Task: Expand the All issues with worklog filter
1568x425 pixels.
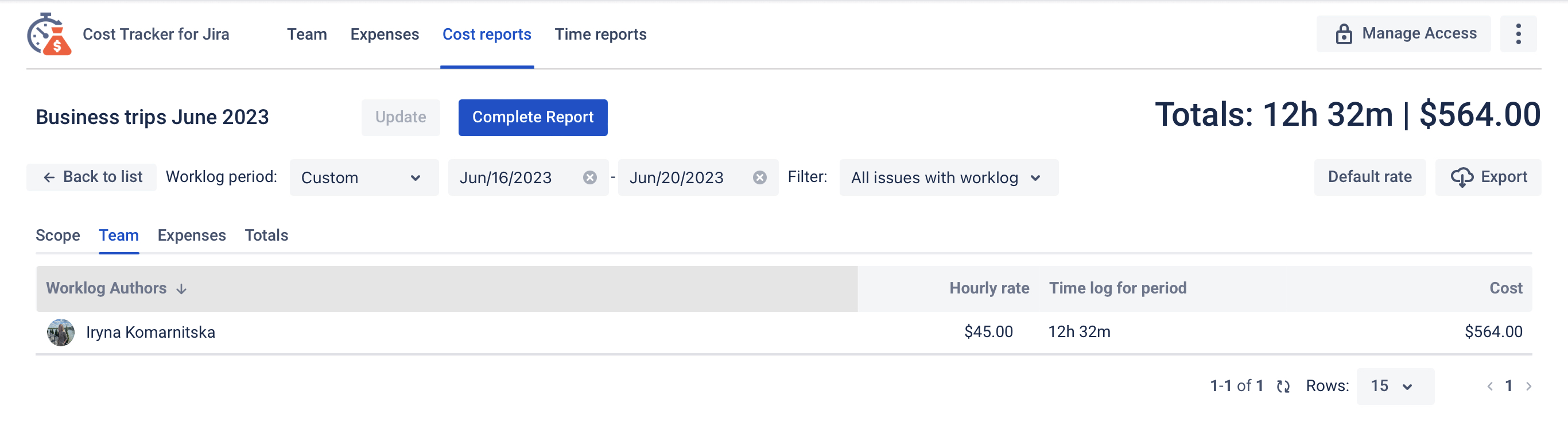Action: [x=948, y=178]
